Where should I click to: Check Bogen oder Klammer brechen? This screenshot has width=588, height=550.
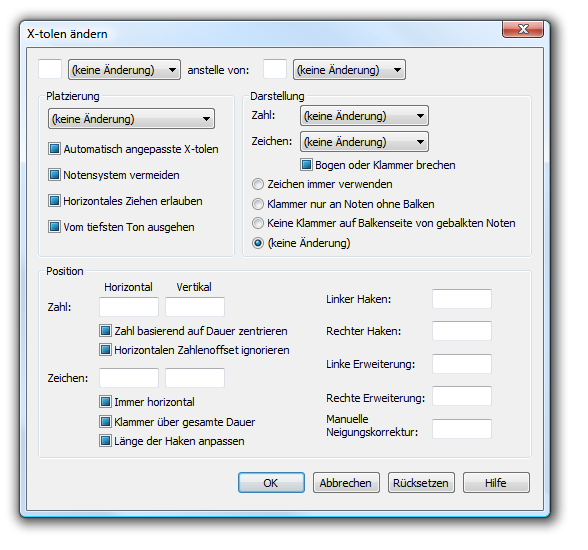(x=306, y=165)
